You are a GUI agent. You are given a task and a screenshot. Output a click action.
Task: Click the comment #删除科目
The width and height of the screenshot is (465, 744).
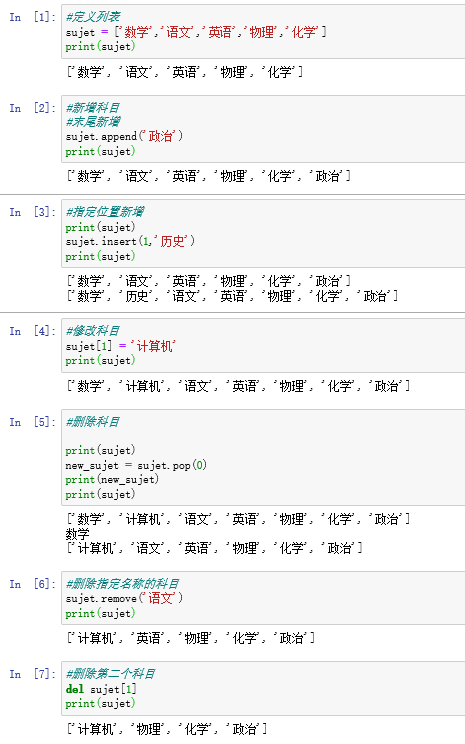(93, 422)
